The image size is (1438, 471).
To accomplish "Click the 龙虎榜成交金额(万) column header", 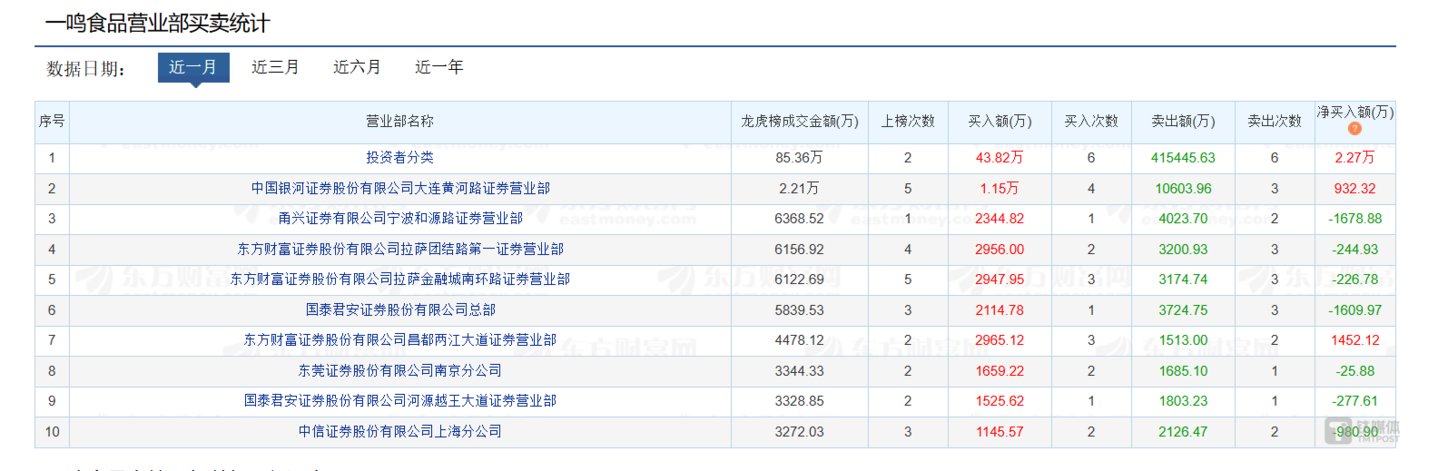I will 799,121.
